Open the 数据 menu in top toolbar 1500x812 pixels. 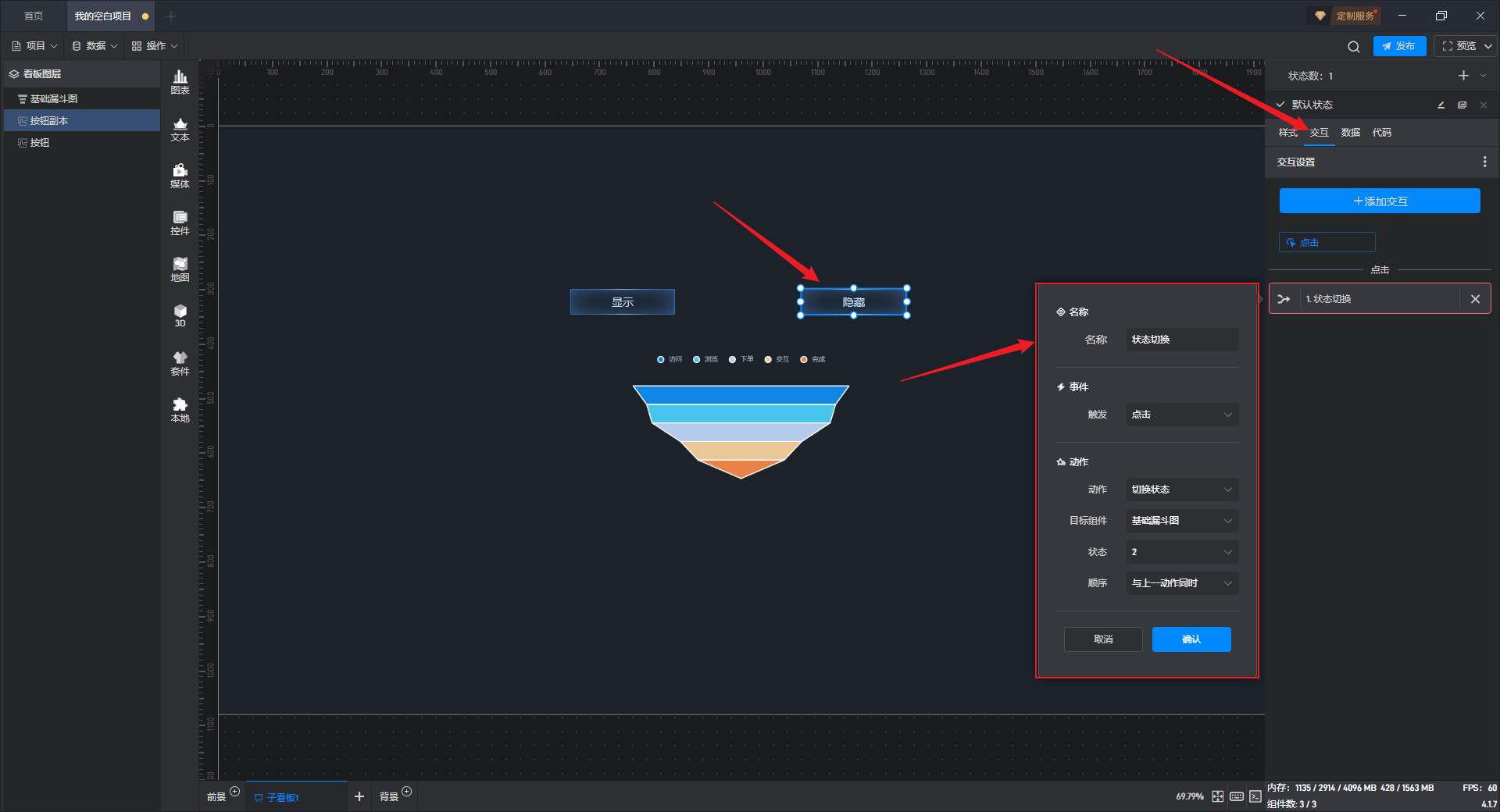[x=95, y=46]
